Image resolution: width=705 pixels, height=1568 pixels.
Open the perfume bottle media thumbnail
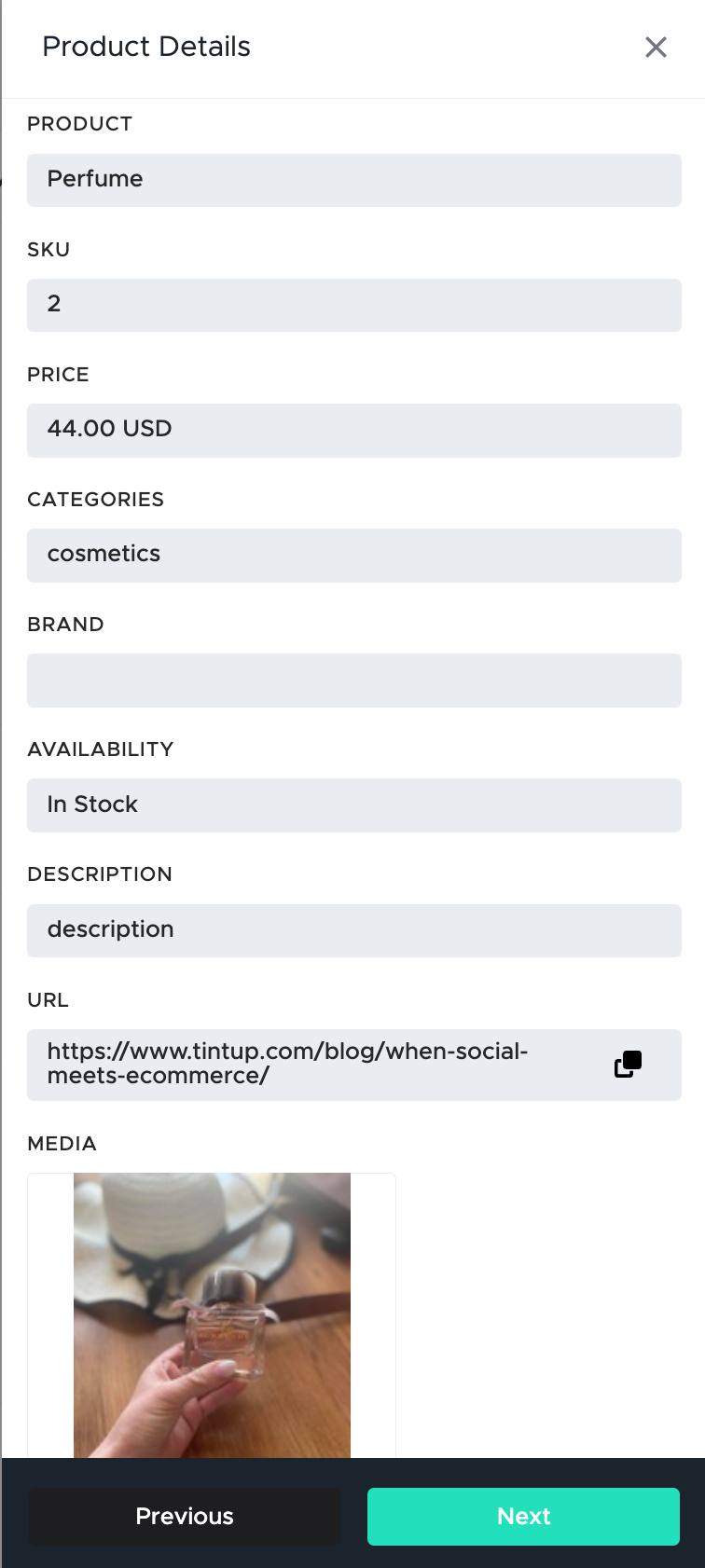[x=212, y=1315]
